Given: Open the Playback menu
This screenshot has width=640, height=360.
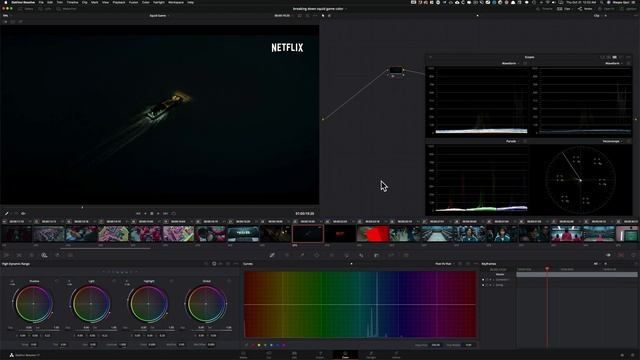Looking at the screenshot, I should tap(119, 2).
